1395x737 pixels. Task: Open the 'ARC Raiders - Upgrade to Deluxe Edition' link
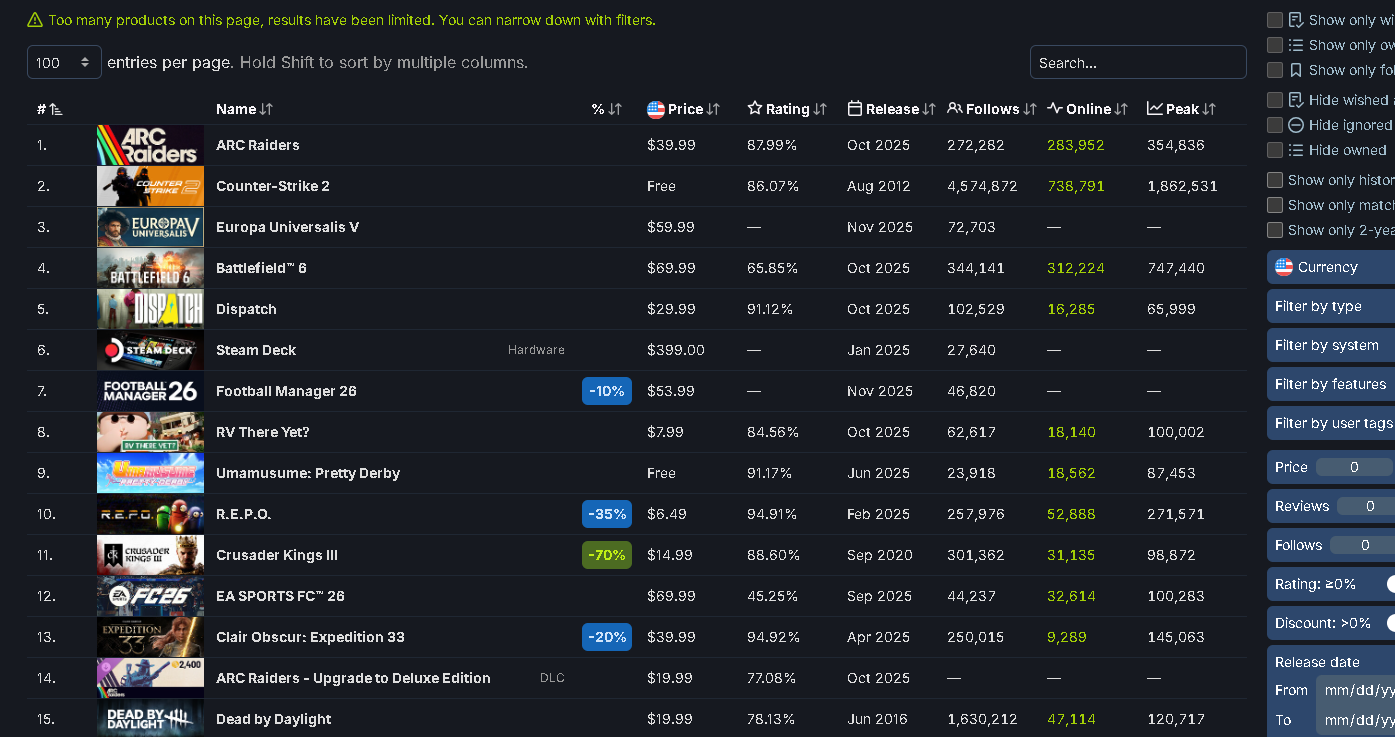(x=353, y=678)
